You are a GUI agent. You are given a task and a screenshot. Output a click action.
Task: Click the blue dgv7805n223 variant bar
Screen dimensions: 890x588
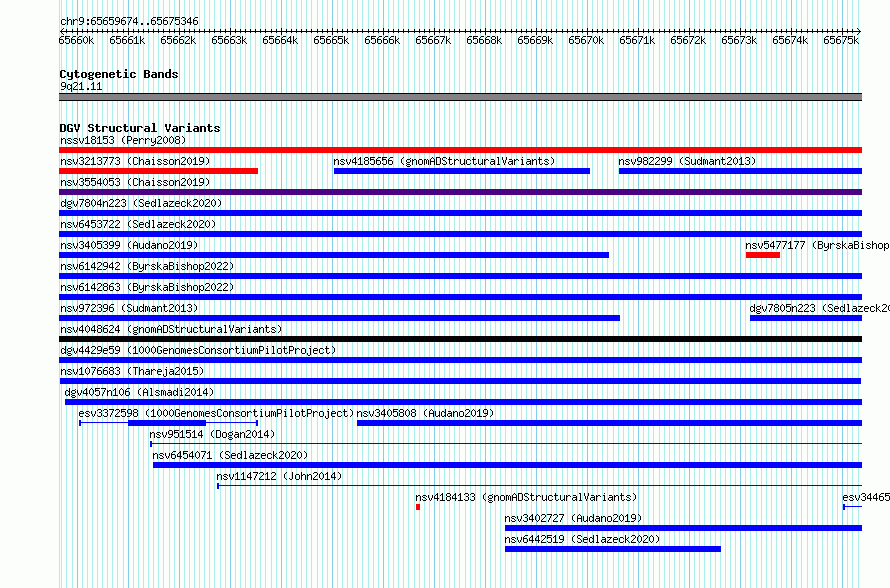pos(806,318)
